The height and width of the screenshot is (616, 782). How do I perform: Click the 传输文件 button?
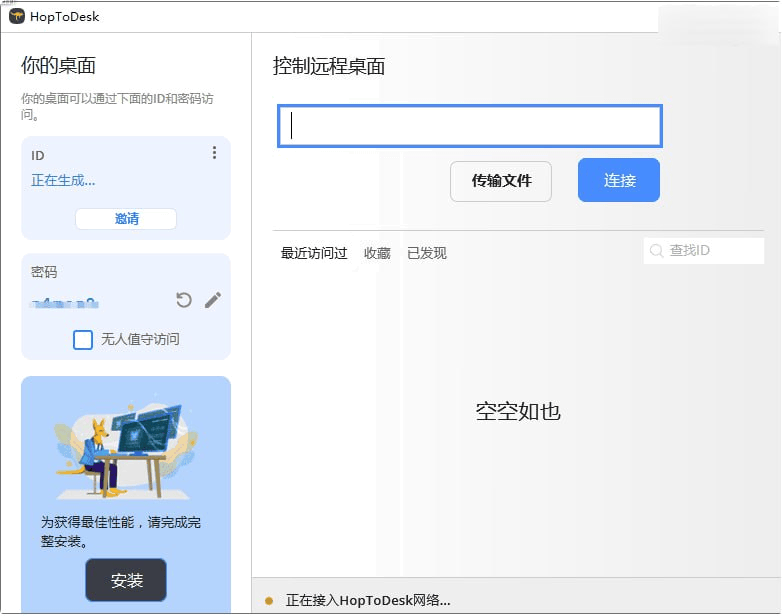[501, 181]
